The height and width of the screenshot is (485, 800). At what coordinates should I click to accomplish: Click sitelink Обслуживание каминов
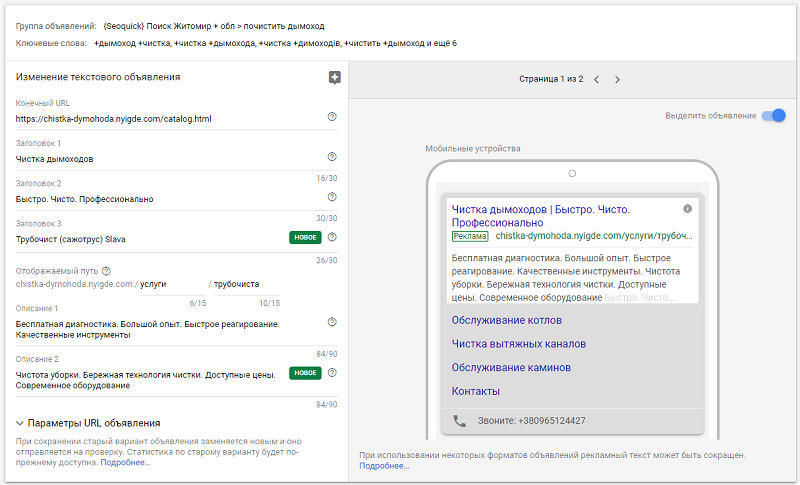pos(511,367)
